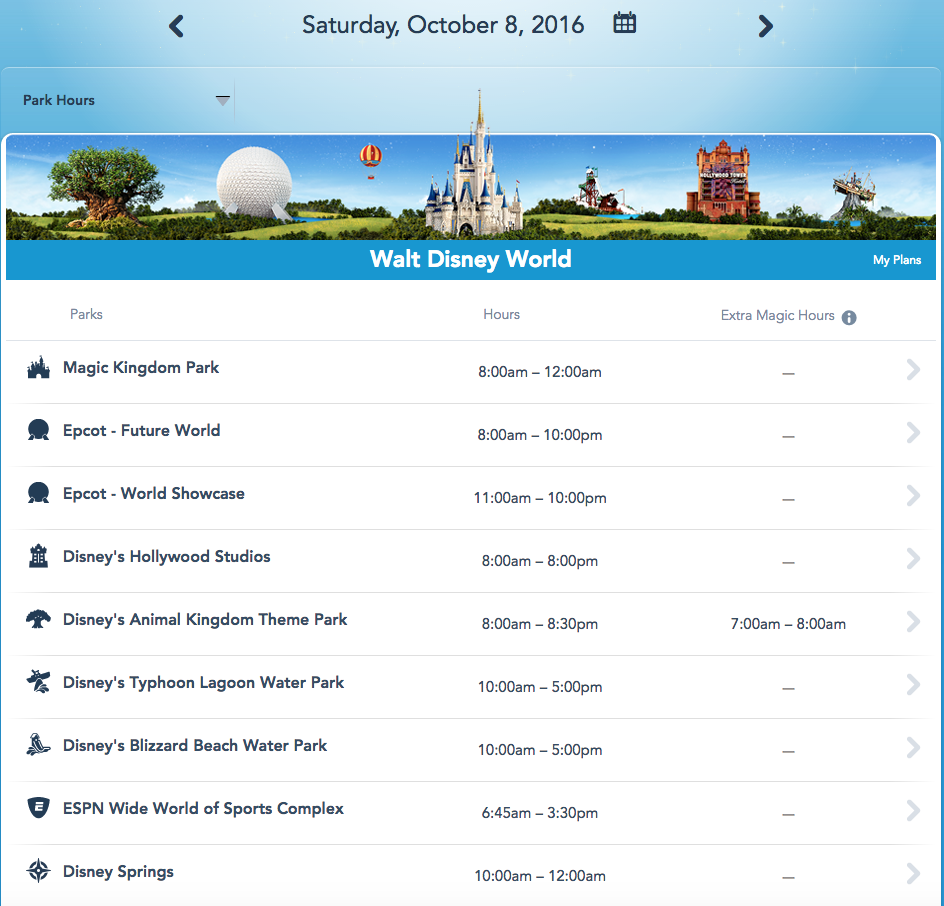Click the Hollywood Studios tower icon

38,557
